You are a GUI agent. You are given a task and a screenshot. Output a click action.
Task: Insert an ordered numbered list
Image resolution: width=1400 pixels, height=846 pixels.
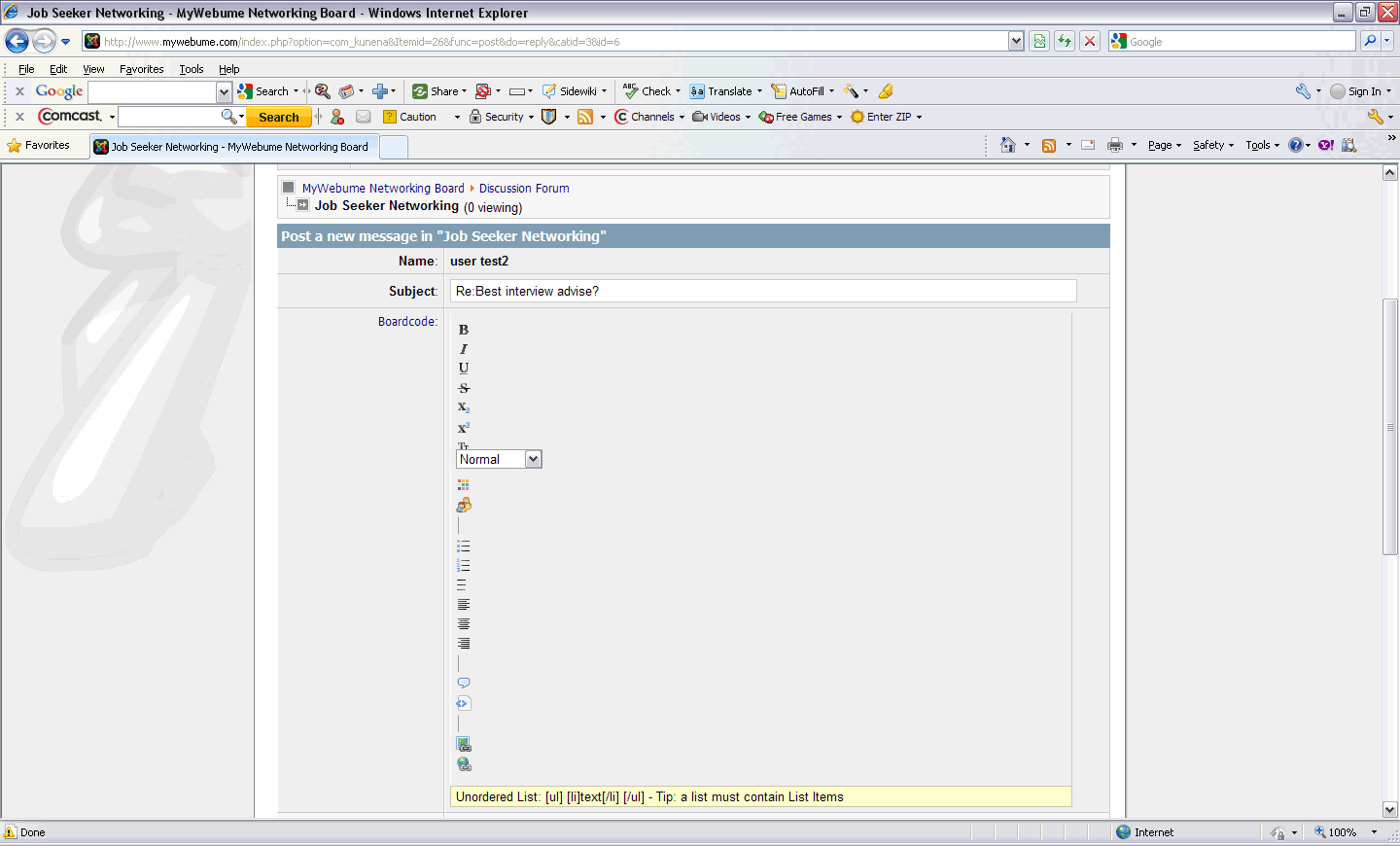coord(464,565)
